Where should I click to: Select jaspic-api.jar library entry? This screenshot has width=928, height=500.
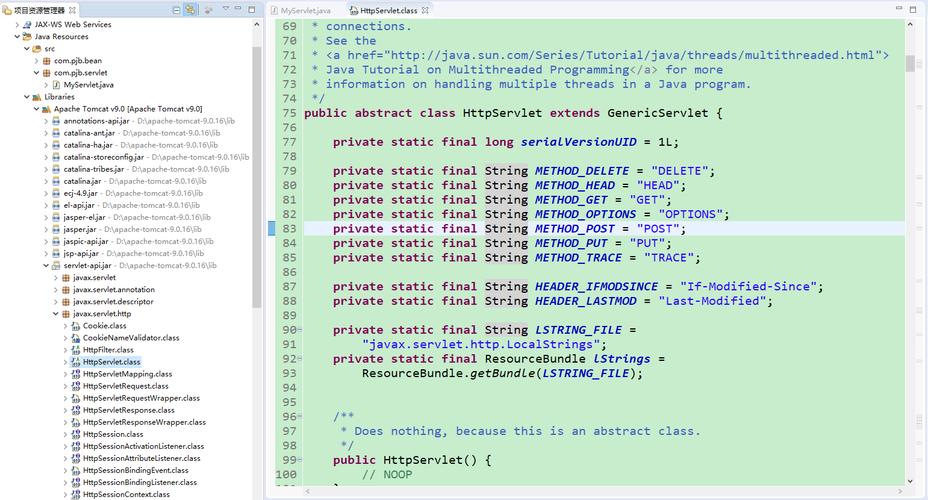pyautogui.click(x=86, y=241)
